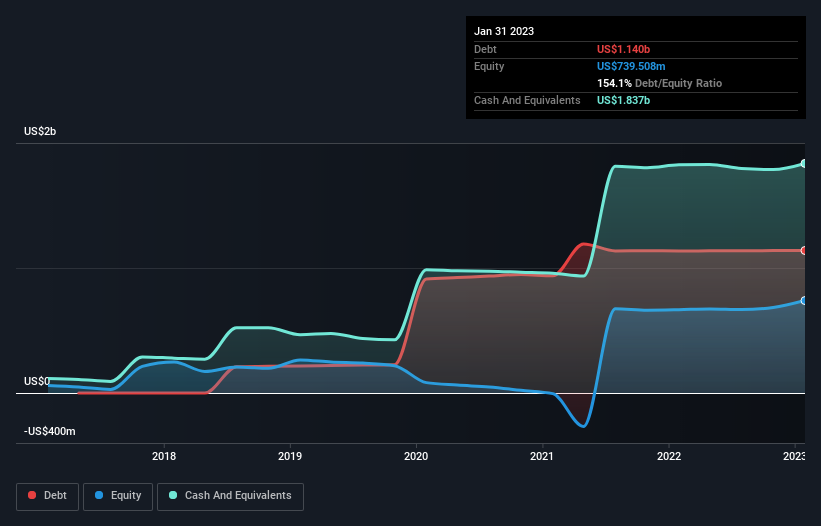Click the Jan 31 2023 tooltip date

(x=504, y=31)
